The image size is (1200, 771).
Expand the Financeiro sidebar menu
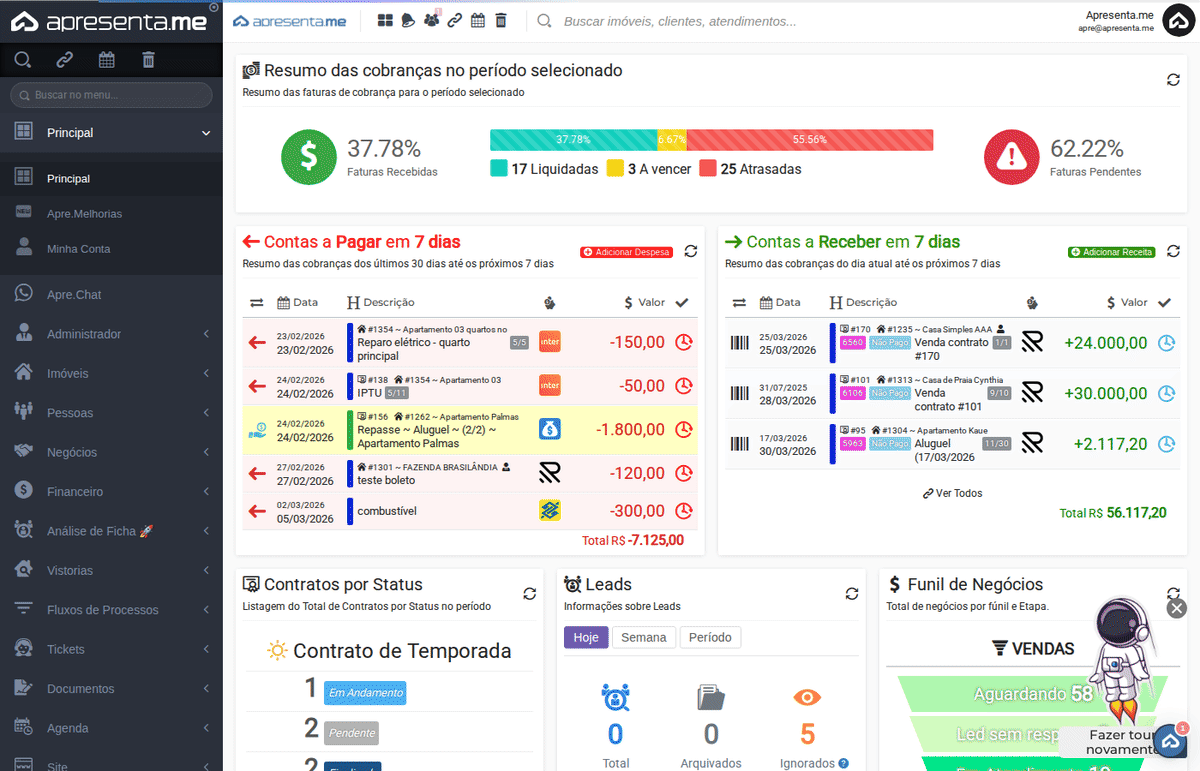coord(111,492)
